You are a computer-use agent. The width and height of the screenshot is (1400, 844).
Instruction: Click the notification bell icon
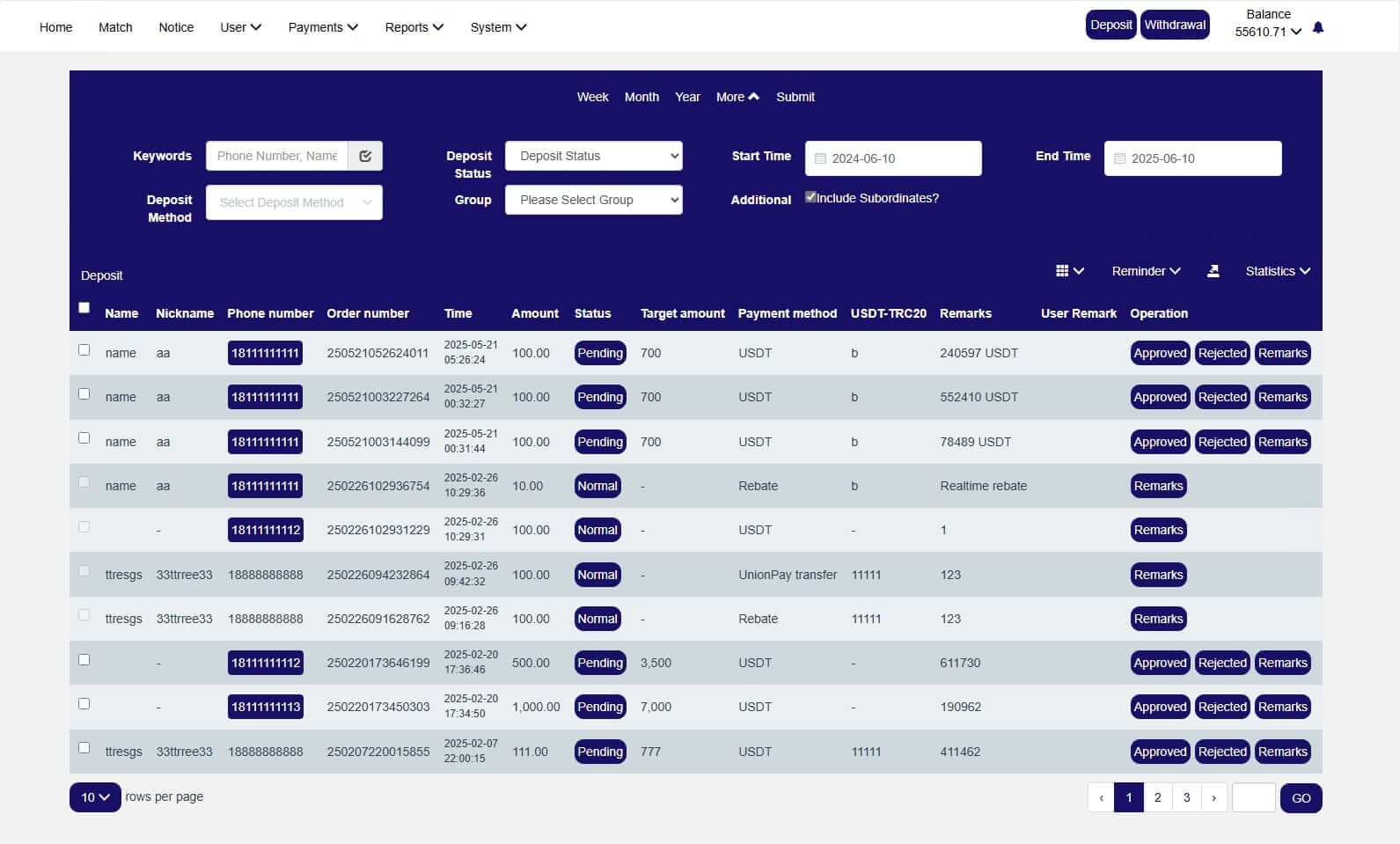(x=1317, y=28)
